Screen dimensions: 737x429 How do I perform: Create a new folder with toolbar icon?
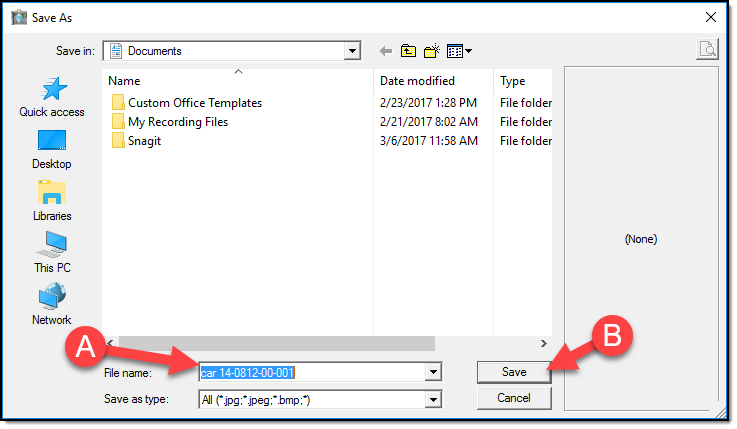tap(432, 51)
